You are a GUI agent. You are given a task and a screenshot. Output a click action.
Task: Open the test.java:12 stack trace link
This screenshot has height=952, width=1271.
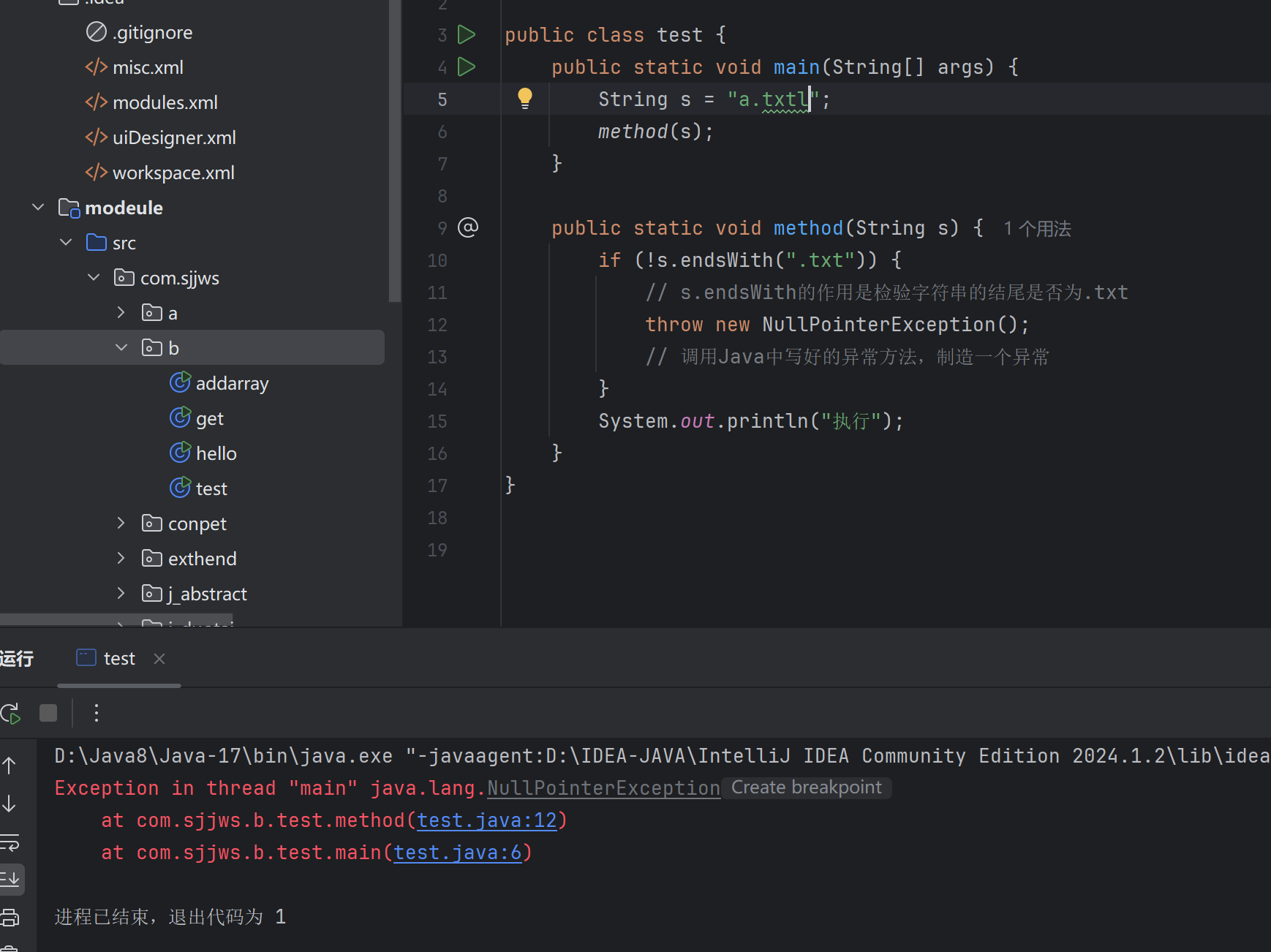pyautogui.click(x=487, y=820)
